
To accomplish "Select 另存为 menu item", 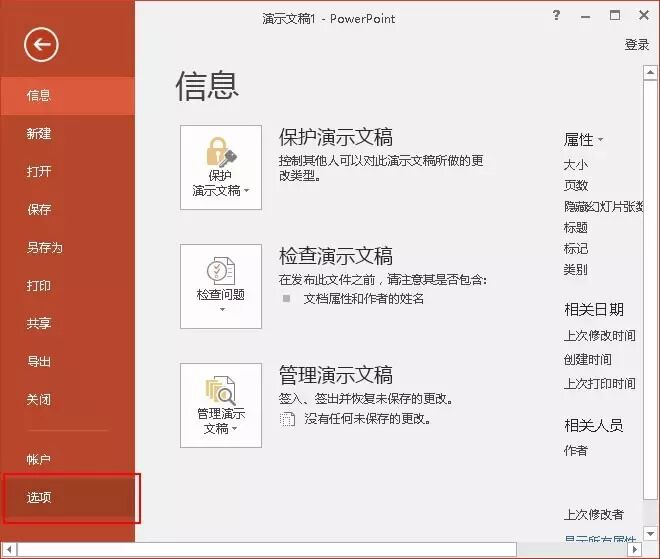I will [x=67, y=248].
